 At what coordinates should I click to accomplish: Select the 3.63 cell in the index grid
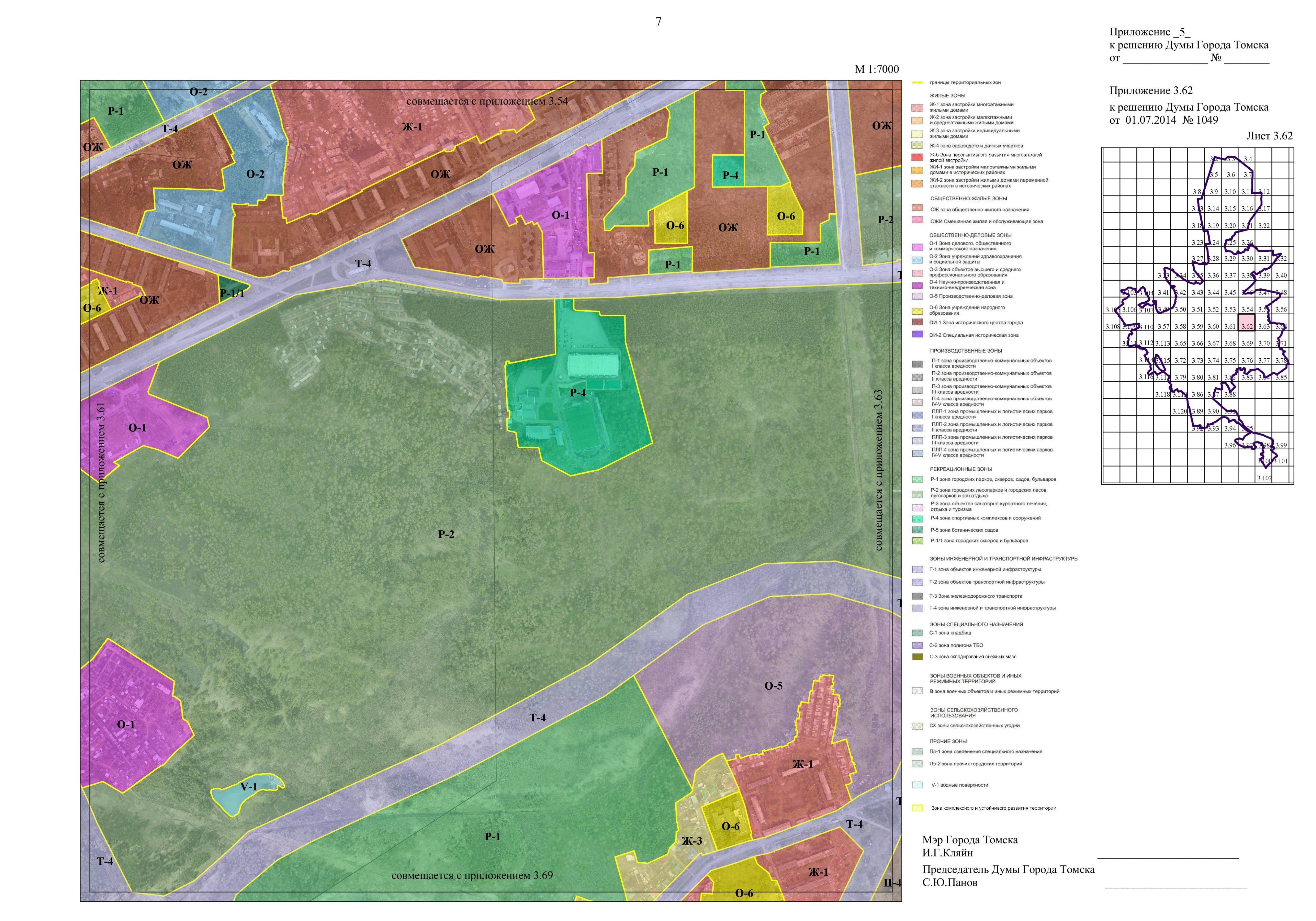pyautogui.click(x=1264, y=323)
